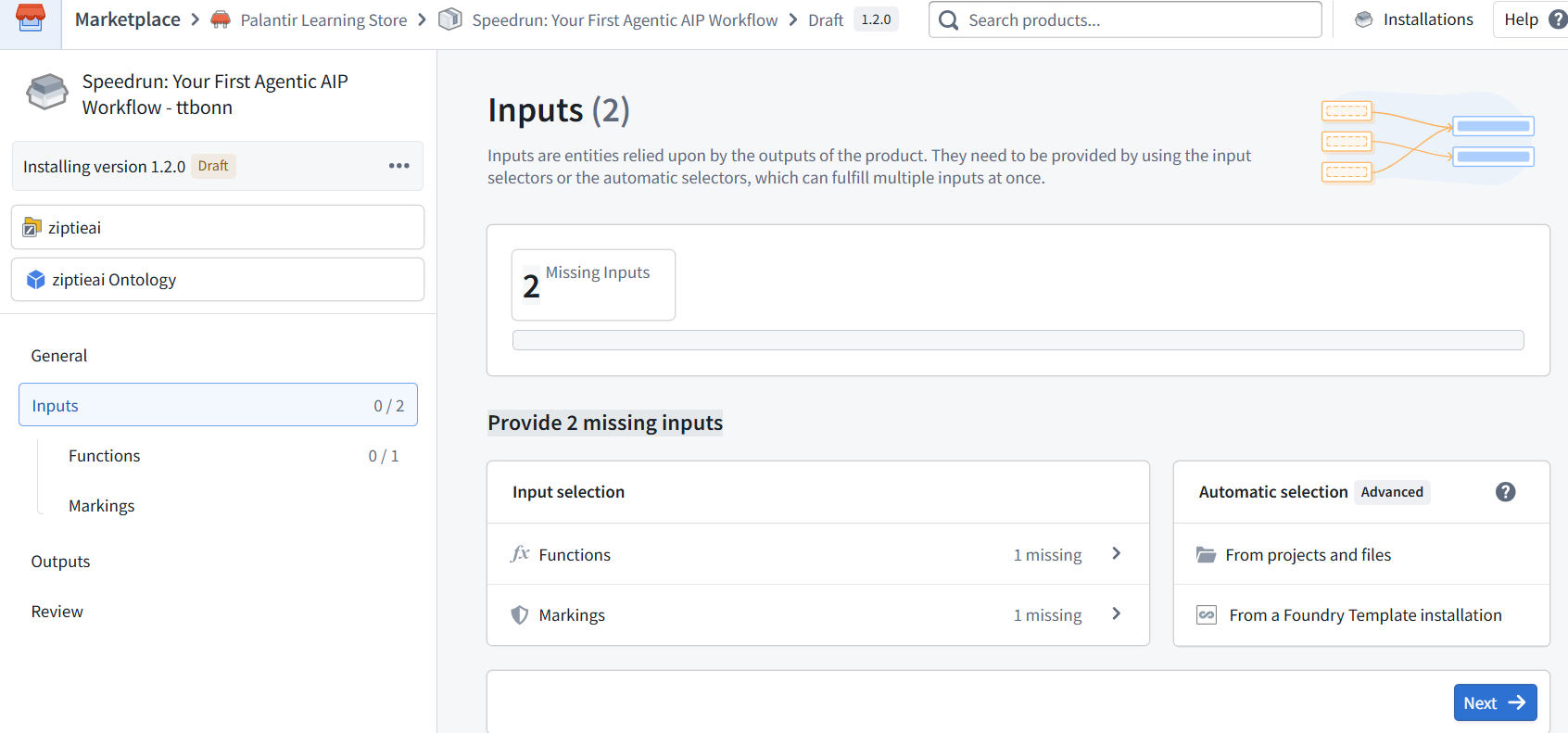Click the Palantir Learning Store breadcrumb
The image size is (1568, 733).
click(x=323, y=20)
